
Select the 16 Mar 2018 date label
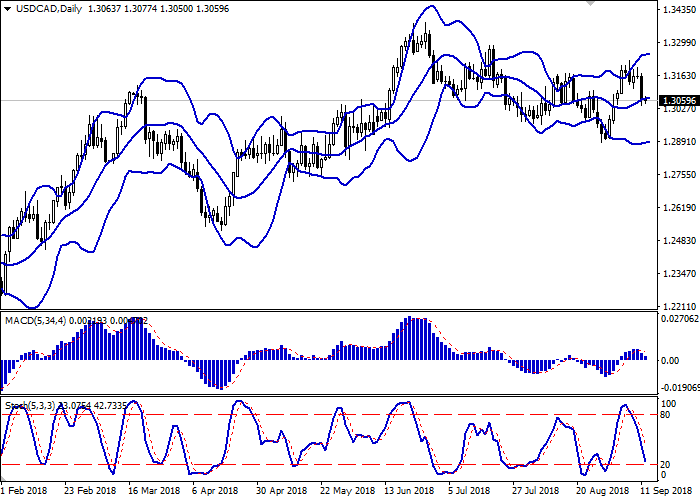(x=149, y=491)
